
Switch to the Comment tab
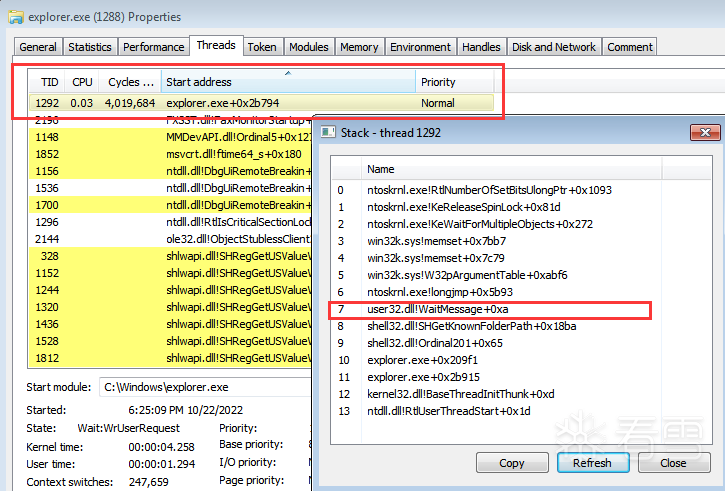coord(630,47)
